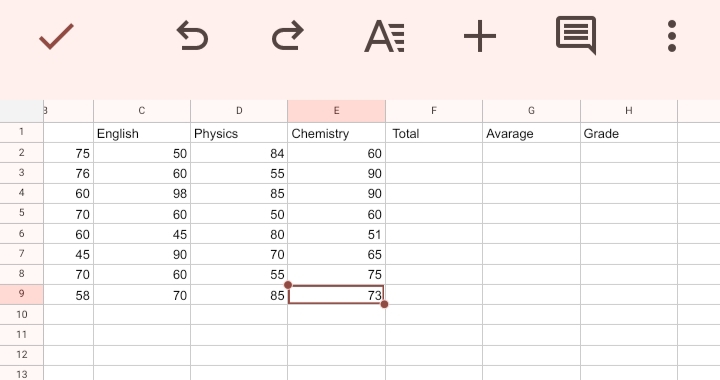Select the Grade header cell
The image size is (720, 380).
629,133
